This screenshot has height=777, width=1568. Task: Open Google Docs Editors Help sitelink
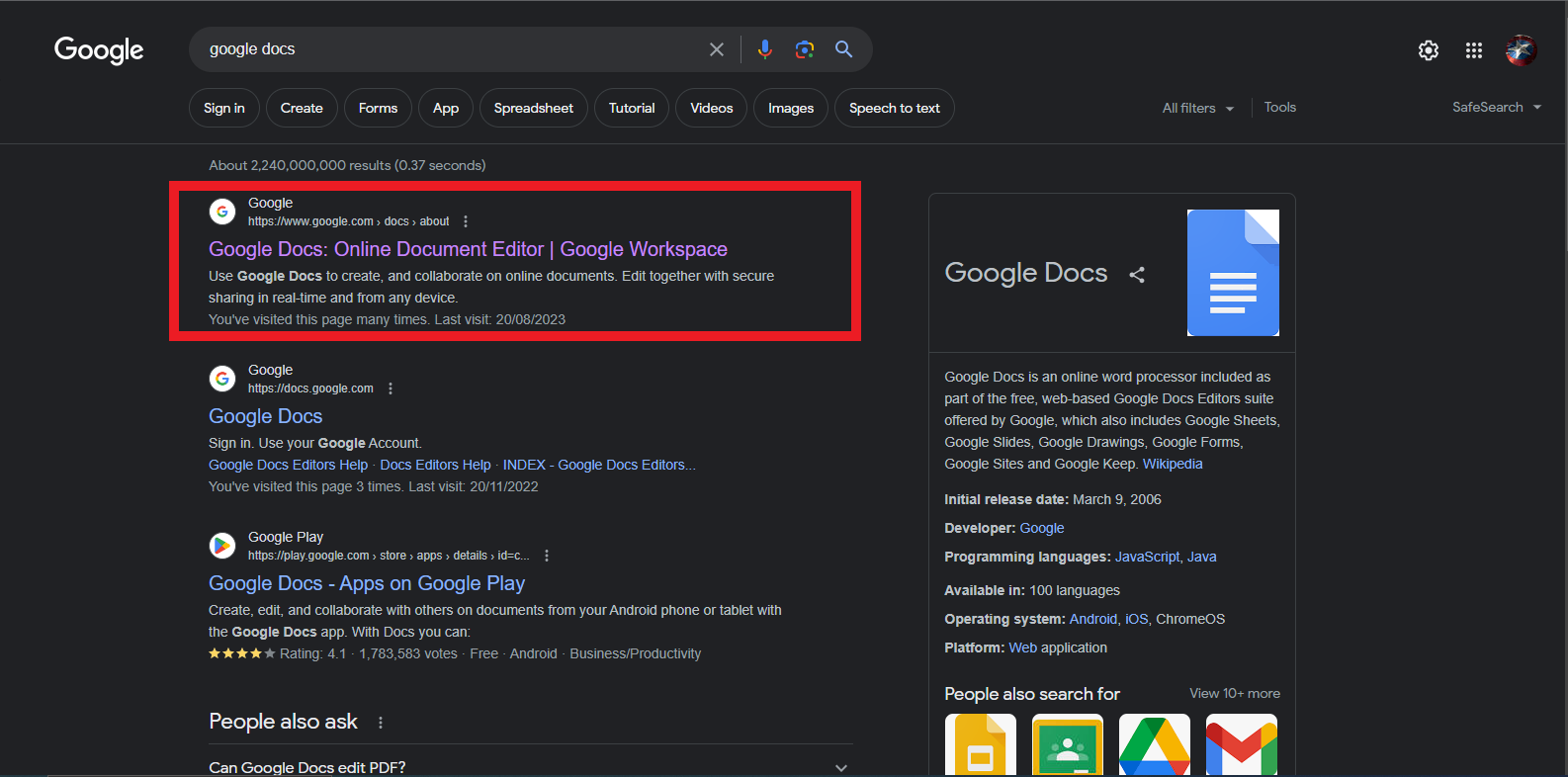point(288,465)
